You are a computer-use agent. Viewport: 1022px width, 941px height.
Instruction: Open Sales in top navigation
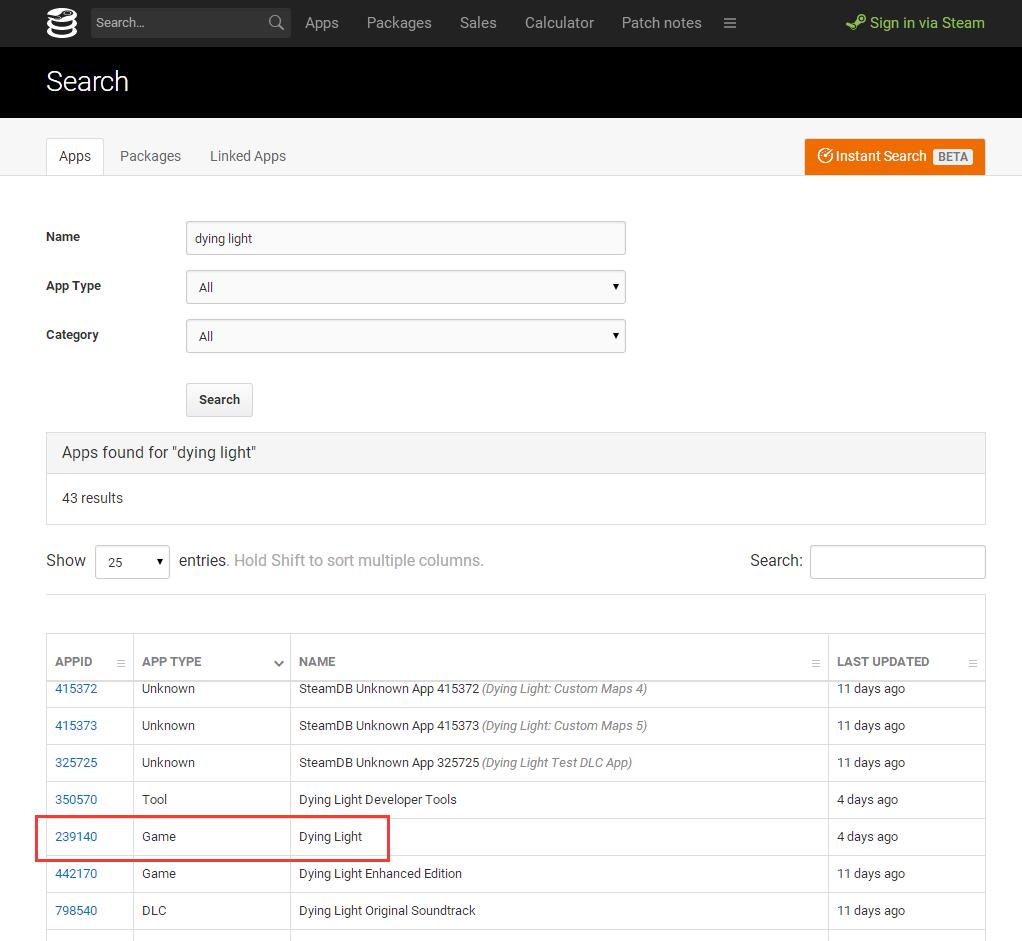478,23
